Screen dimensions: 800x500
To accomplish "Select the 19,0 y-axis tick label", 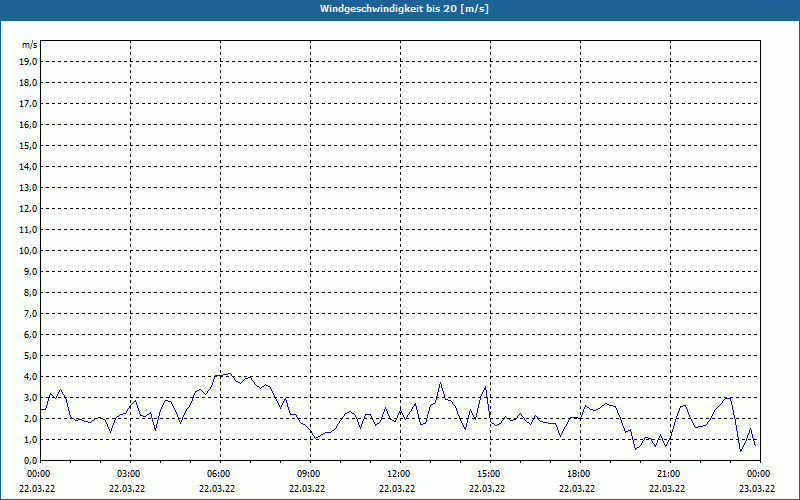I will tap(29, 61).
